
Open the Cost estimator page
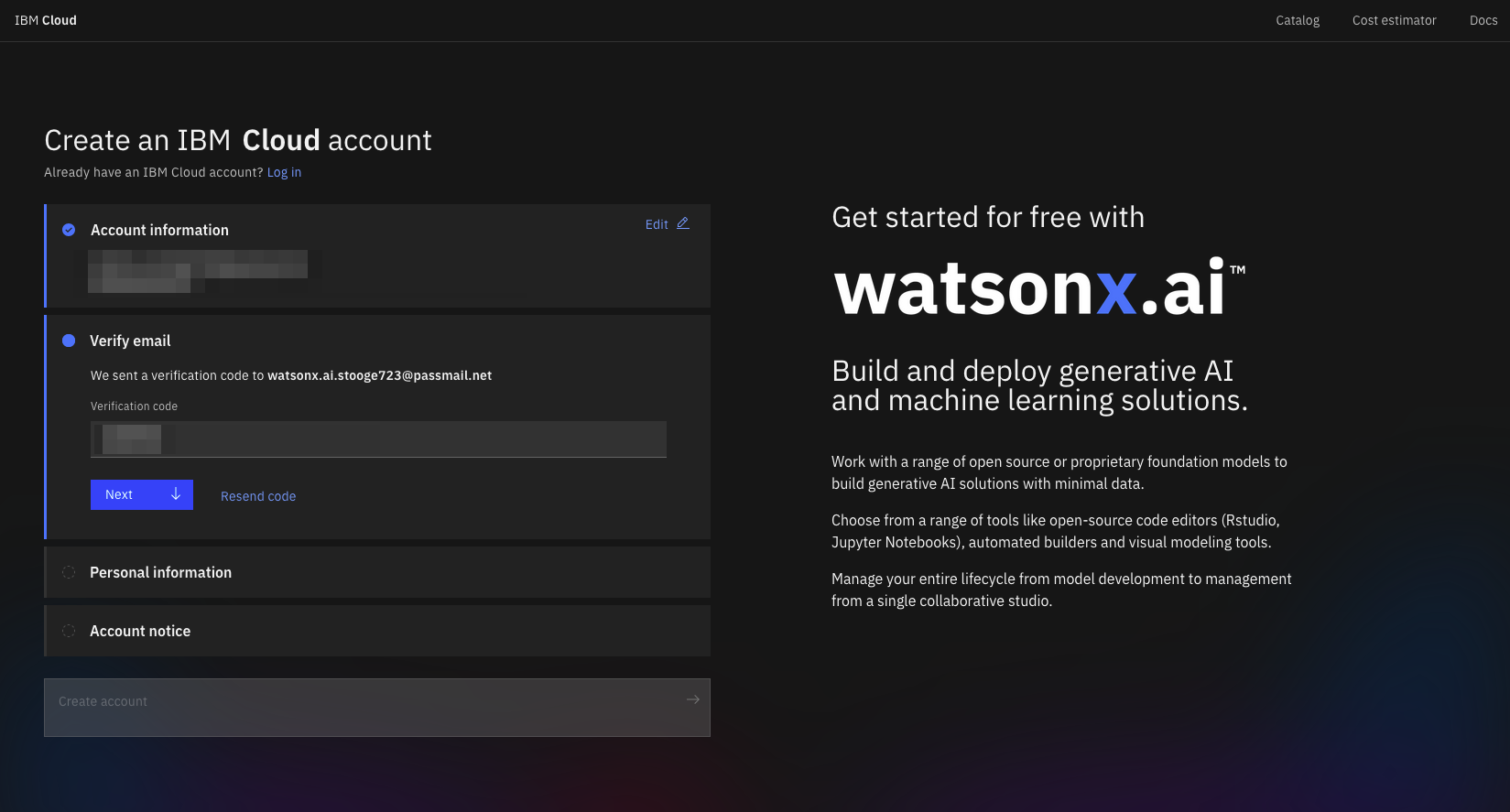[1394, 20]
